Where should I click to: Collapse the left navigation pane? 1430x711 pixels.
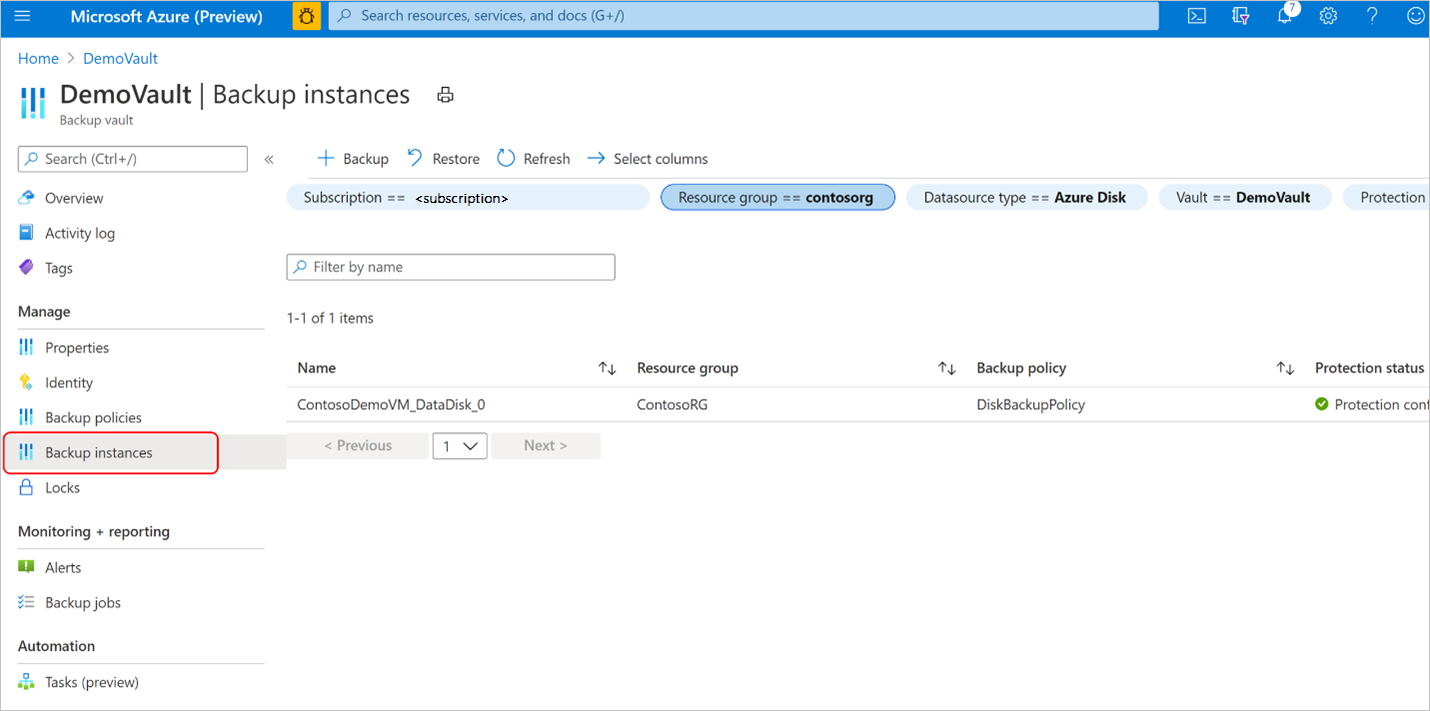(x=269, y=159)
